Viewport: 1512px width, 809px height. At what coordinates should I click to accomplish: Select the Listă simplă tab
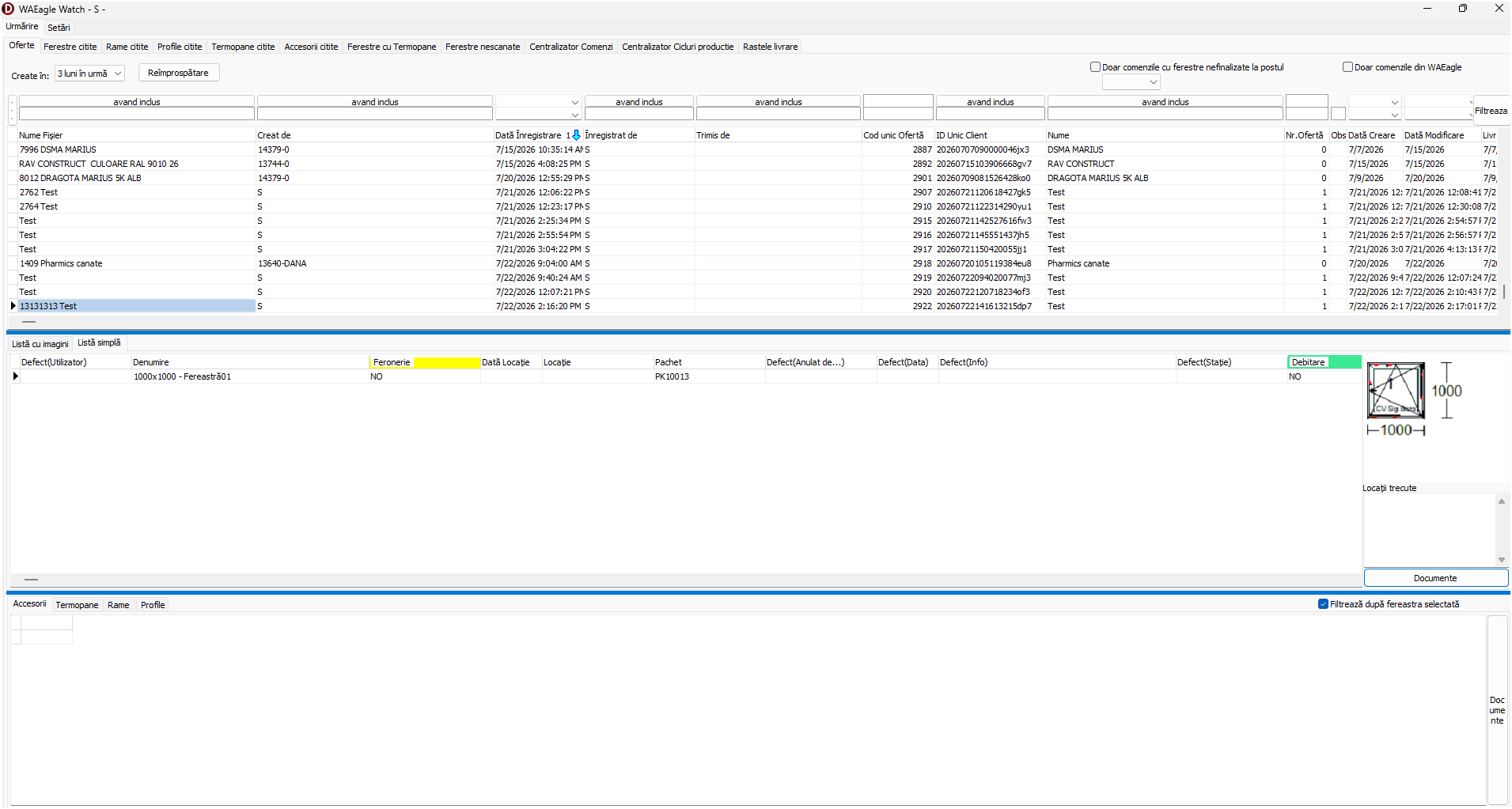99,342
